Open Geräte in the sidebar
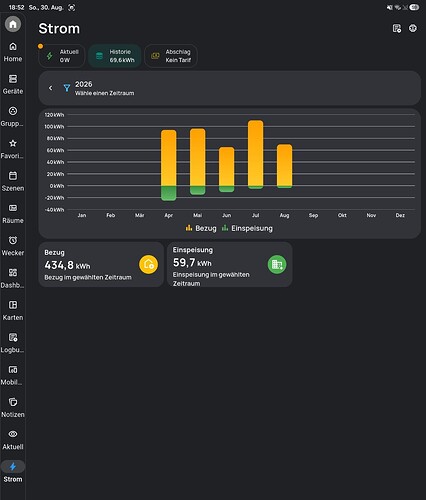 tap(13, 85)
